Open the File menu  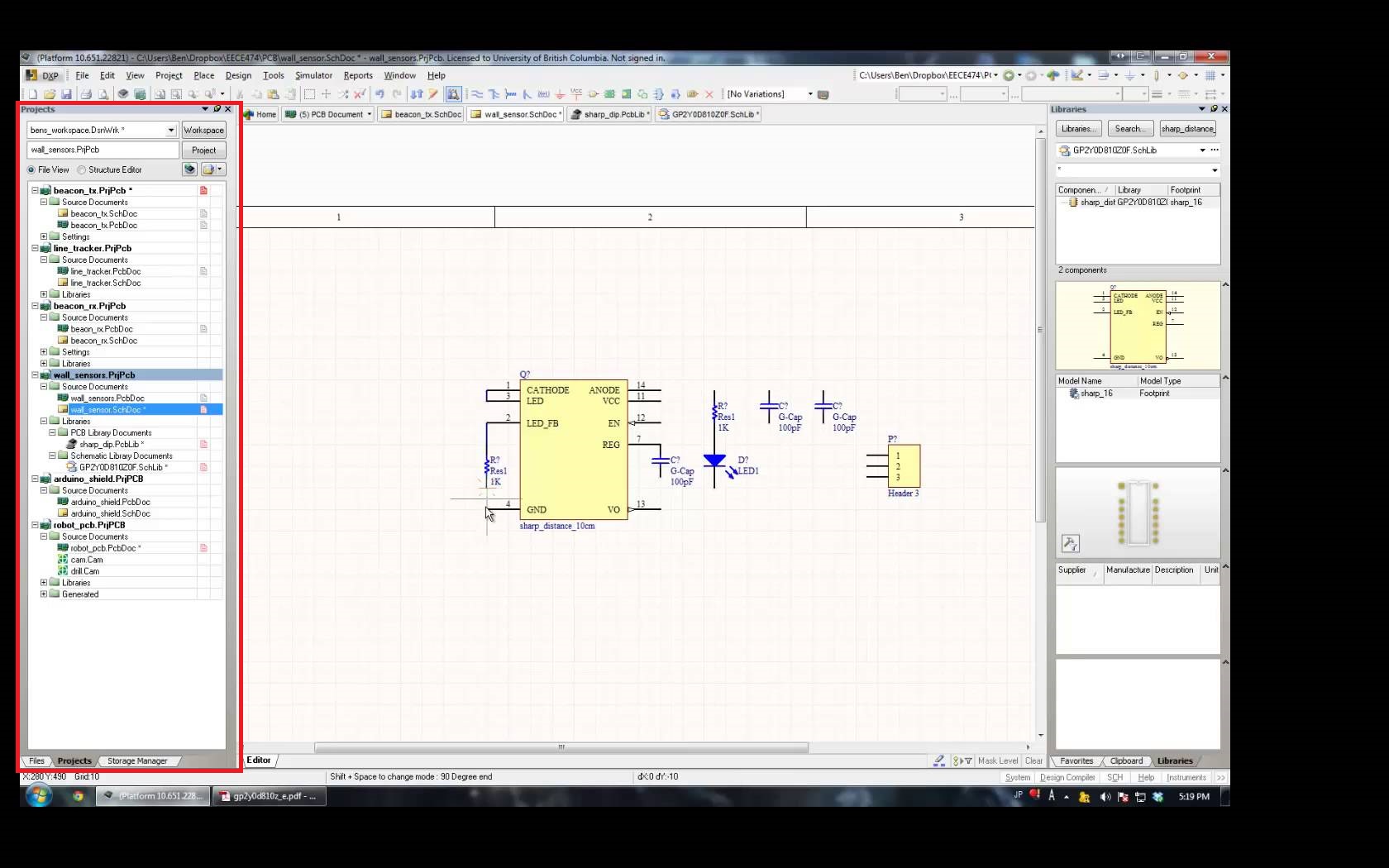(x=82, y=75)
